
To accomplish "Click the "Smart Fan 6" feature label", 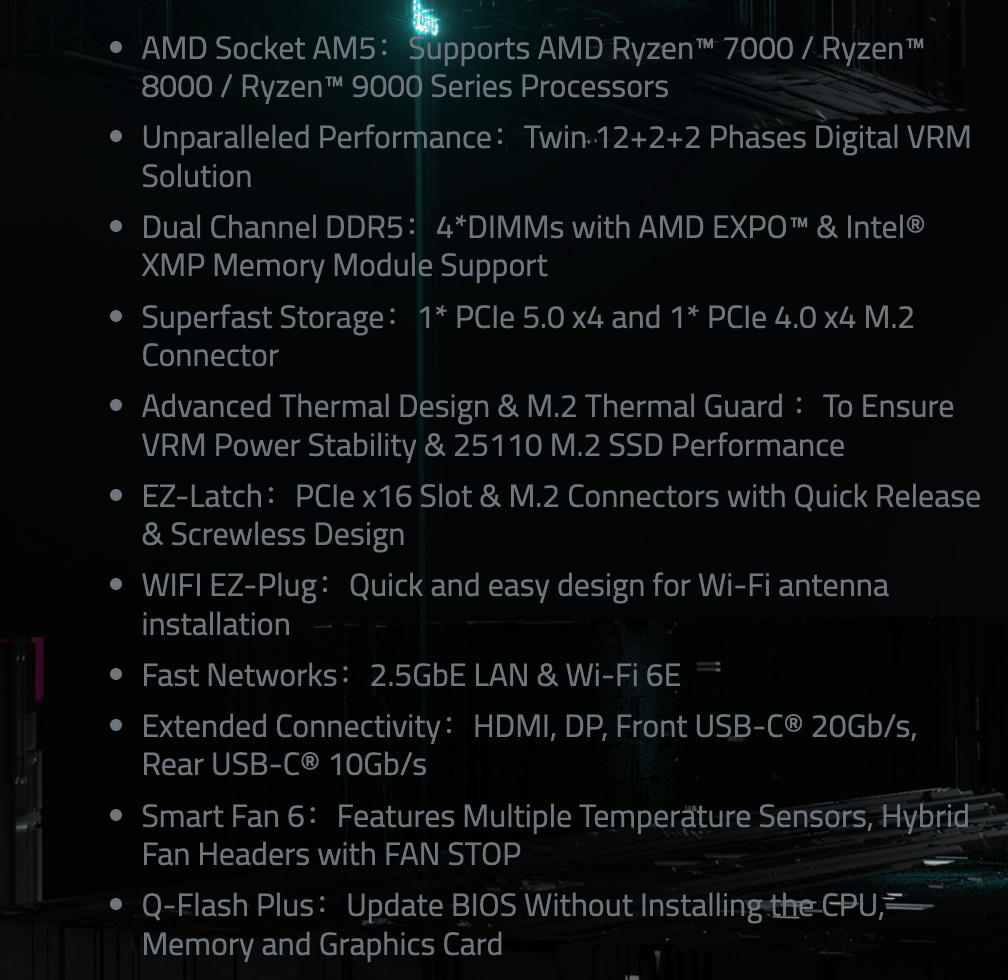I will point(223,816).
